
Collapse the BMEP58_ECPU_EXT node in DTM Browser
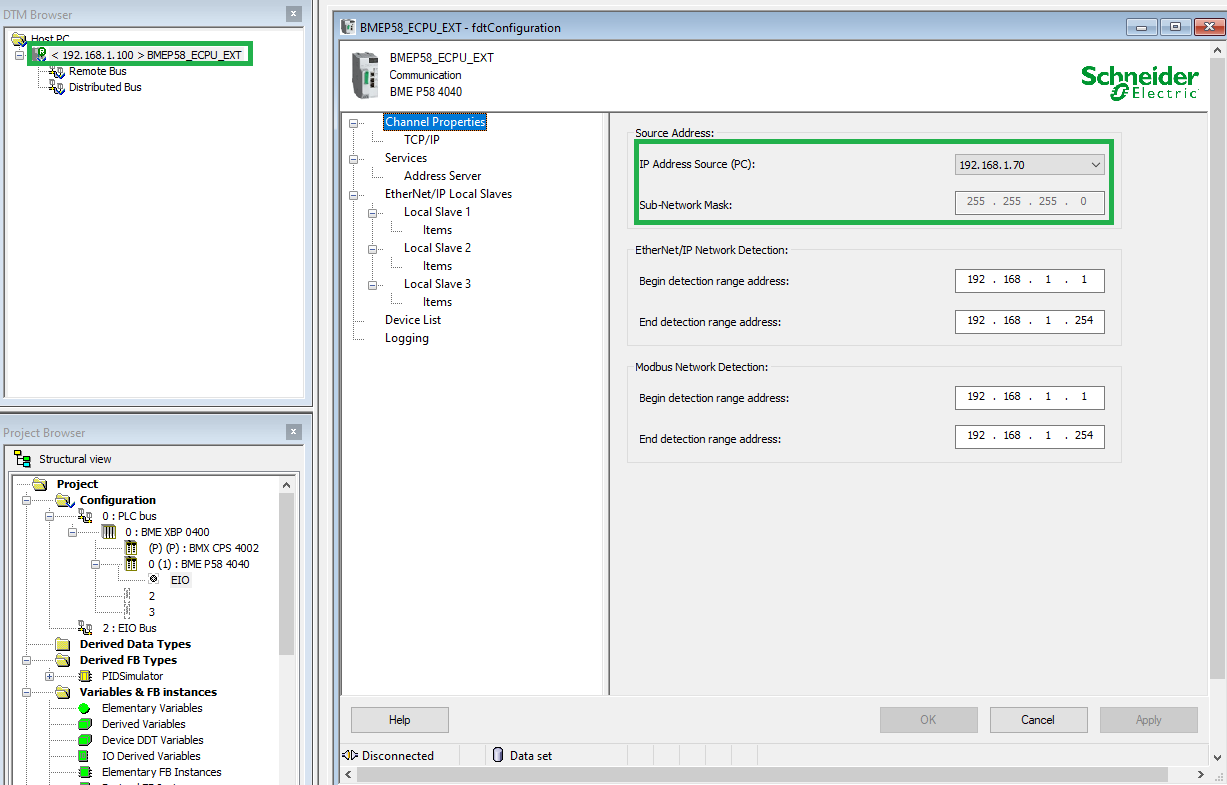tap(19, 55)
